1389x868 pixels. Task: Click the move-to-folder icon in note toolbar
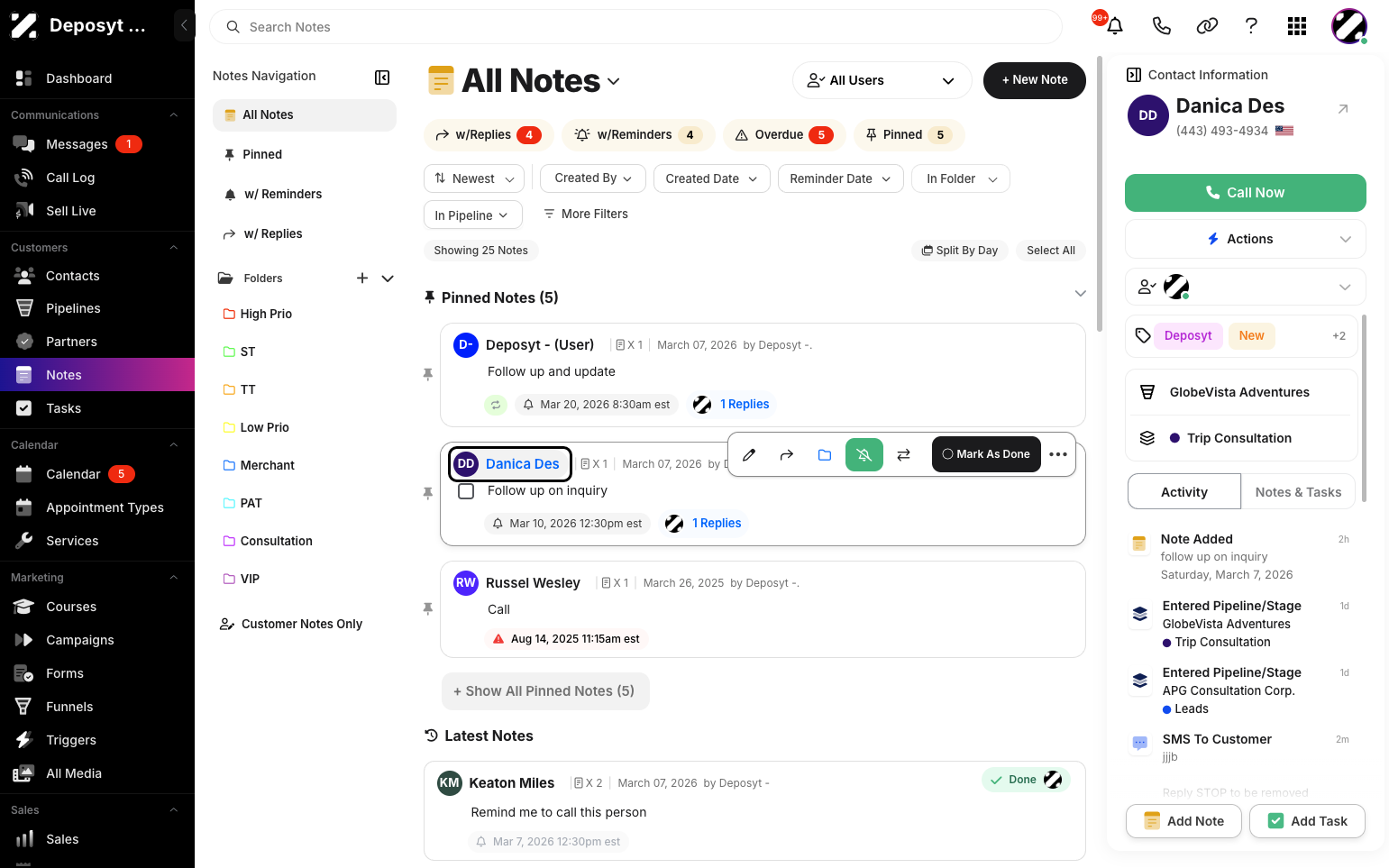(825, 455)
